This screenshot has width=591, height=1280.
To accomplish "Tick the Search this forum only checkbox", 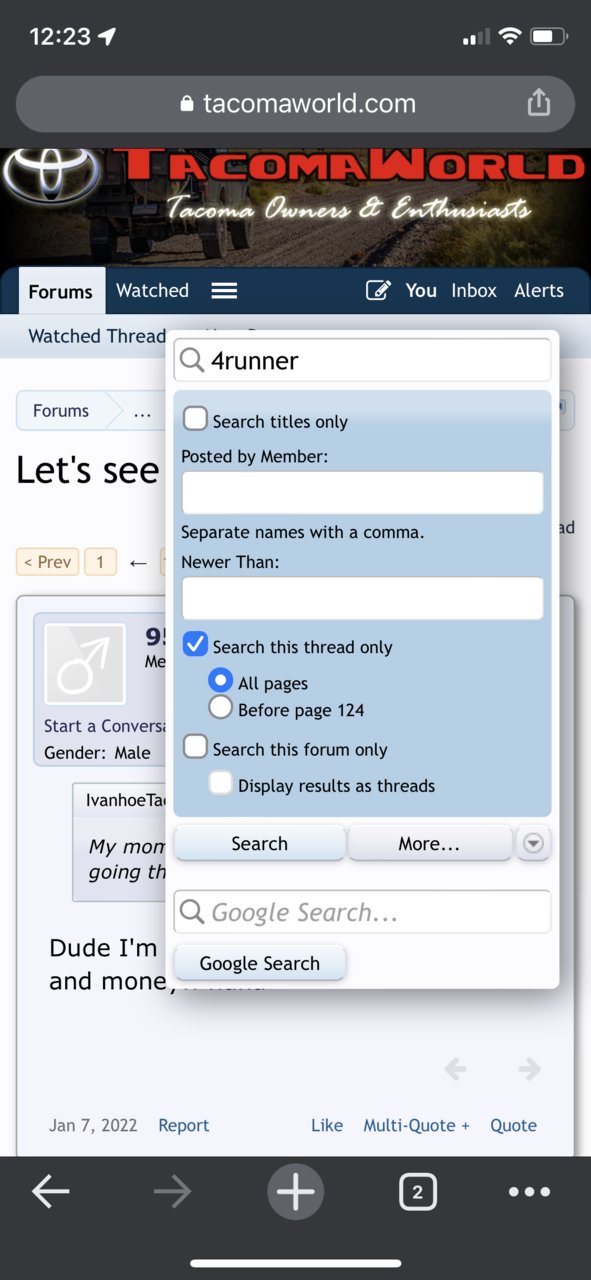I will click(196, 747).
